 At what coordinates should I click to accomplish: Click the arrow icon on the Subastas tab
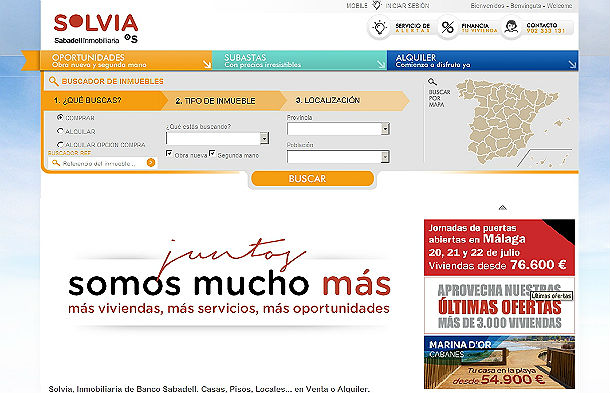[380, 65]
